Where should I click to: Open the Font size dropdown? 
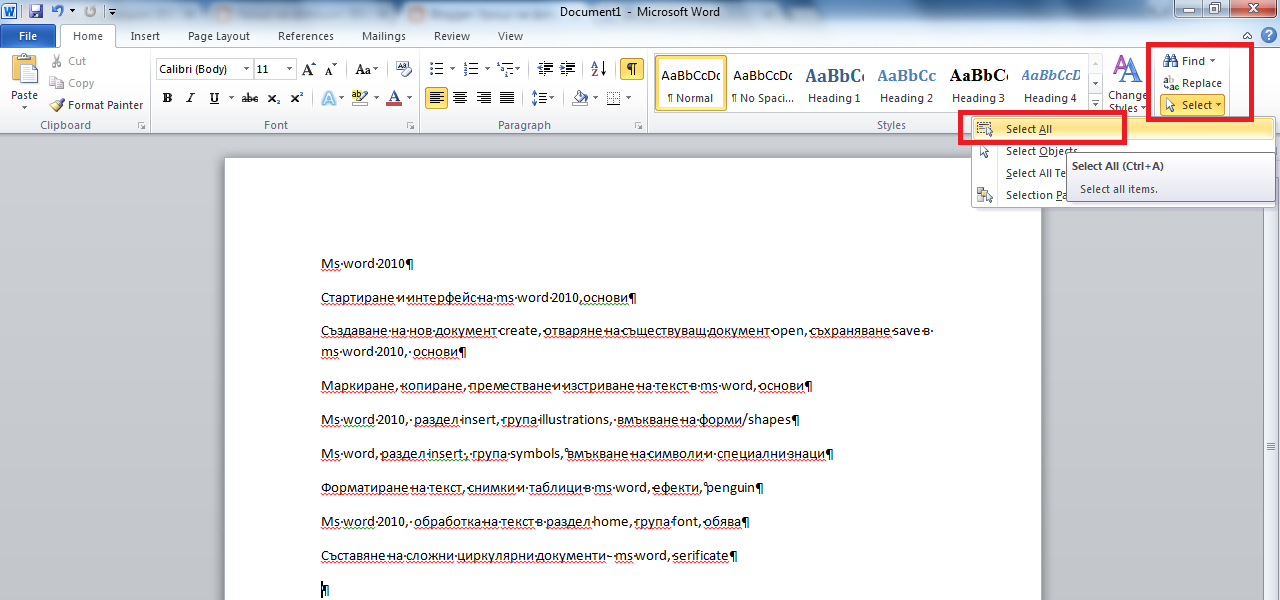click(x=290, y=69)
